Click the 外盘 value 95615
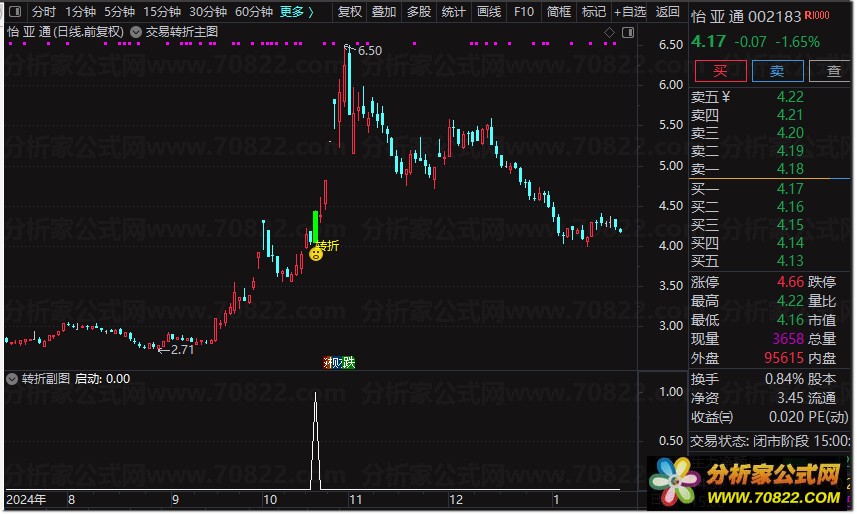The image size is (857, 514). coord(784,358)
